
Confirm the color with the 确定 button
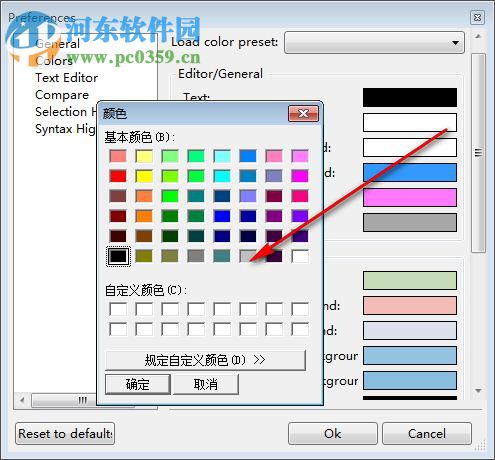138,384
